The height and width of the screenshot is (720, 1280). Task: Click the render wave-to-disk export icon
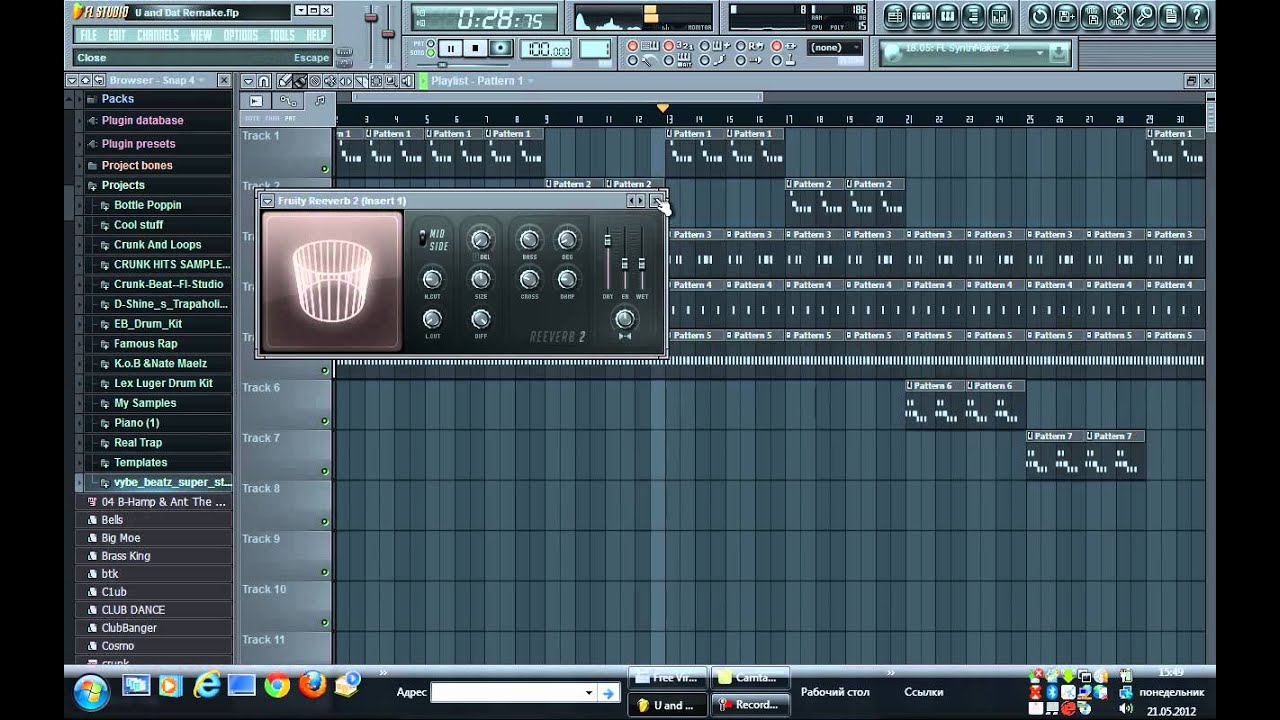click(x=1092, y=17)
